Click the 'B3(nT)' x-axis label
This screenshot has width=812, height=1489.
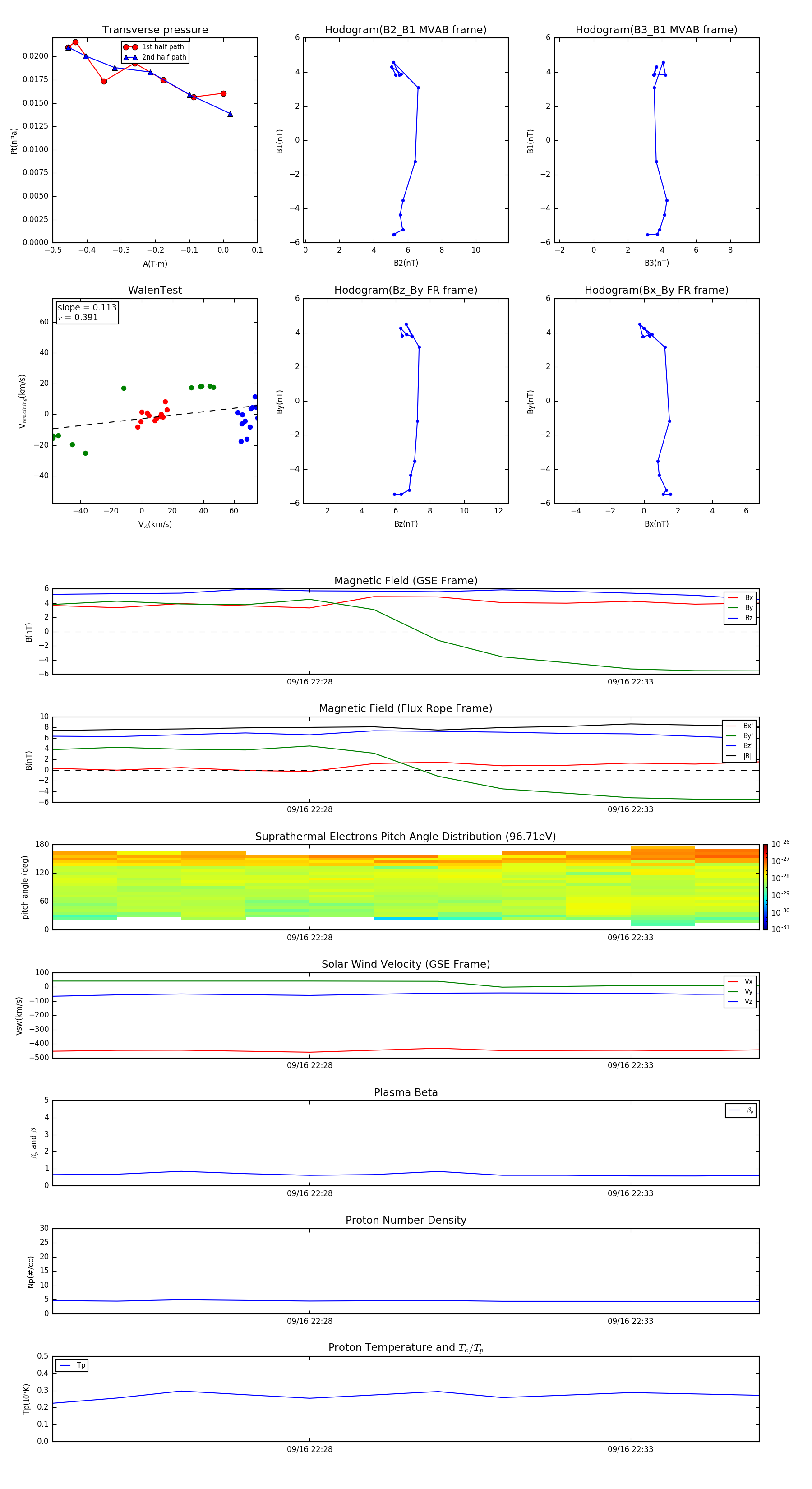656,264
